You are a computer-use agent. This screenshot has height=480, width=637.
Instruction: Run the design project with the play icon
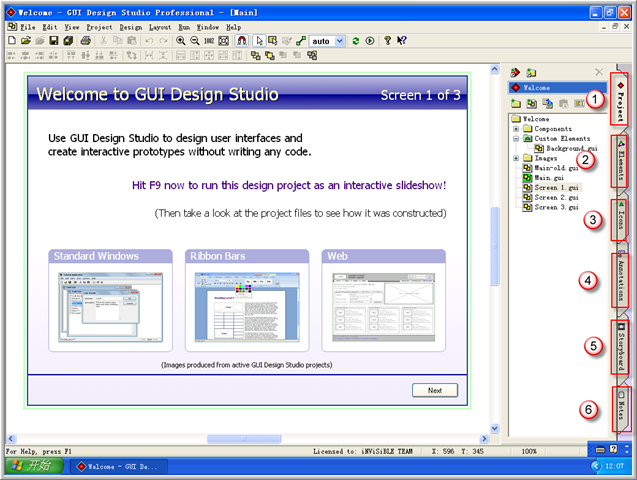click(x=370, y=41)
